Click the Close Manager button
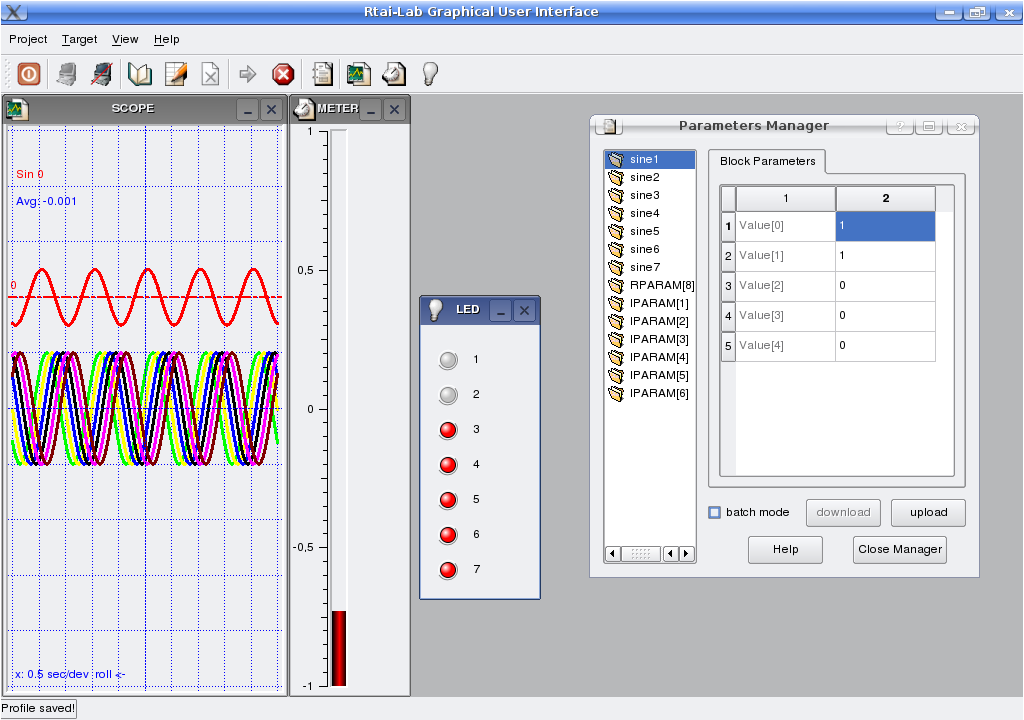 [x=899, y=549]
